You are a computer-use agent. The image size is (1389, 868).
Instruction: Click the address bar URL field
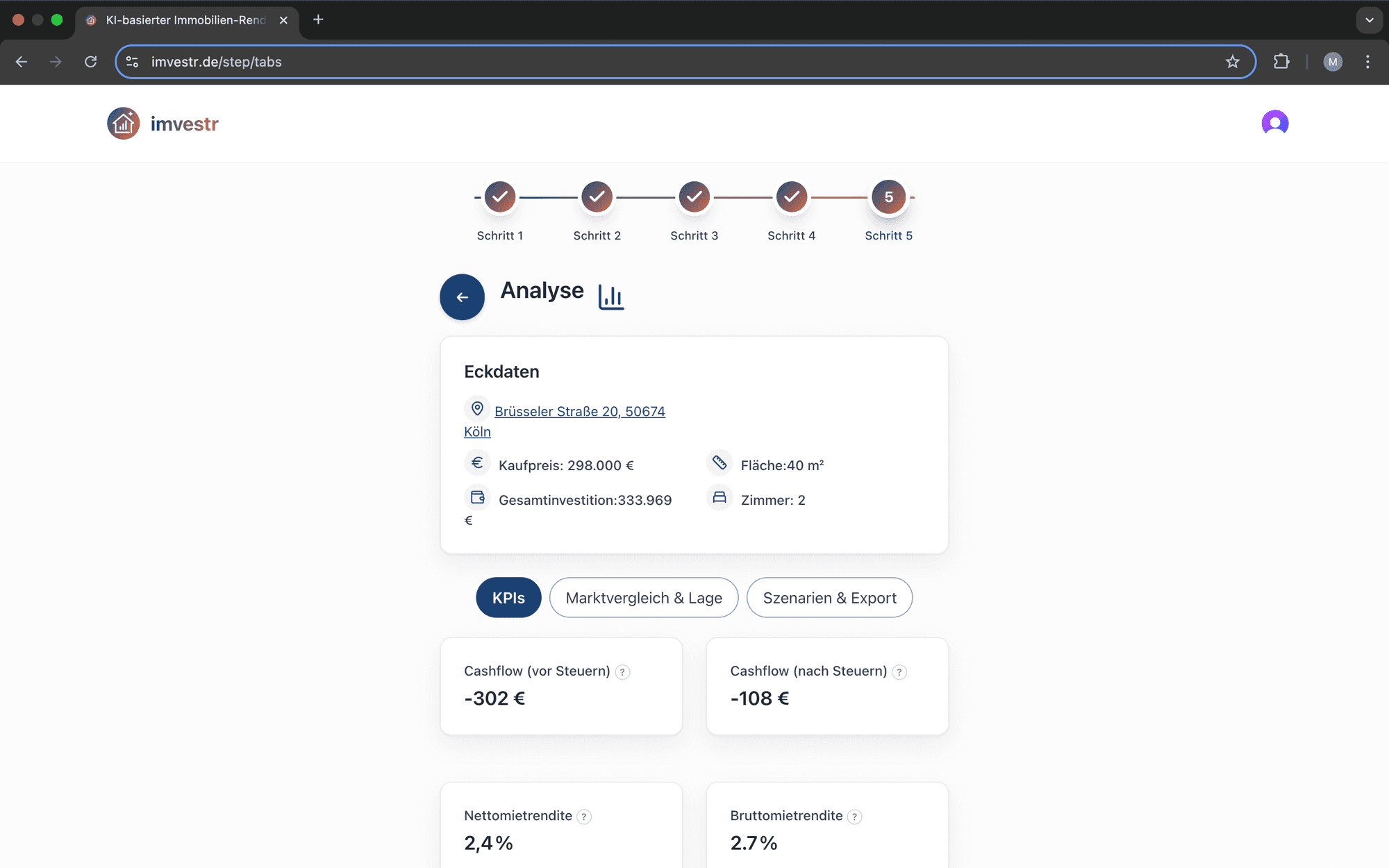pos(625,62)
